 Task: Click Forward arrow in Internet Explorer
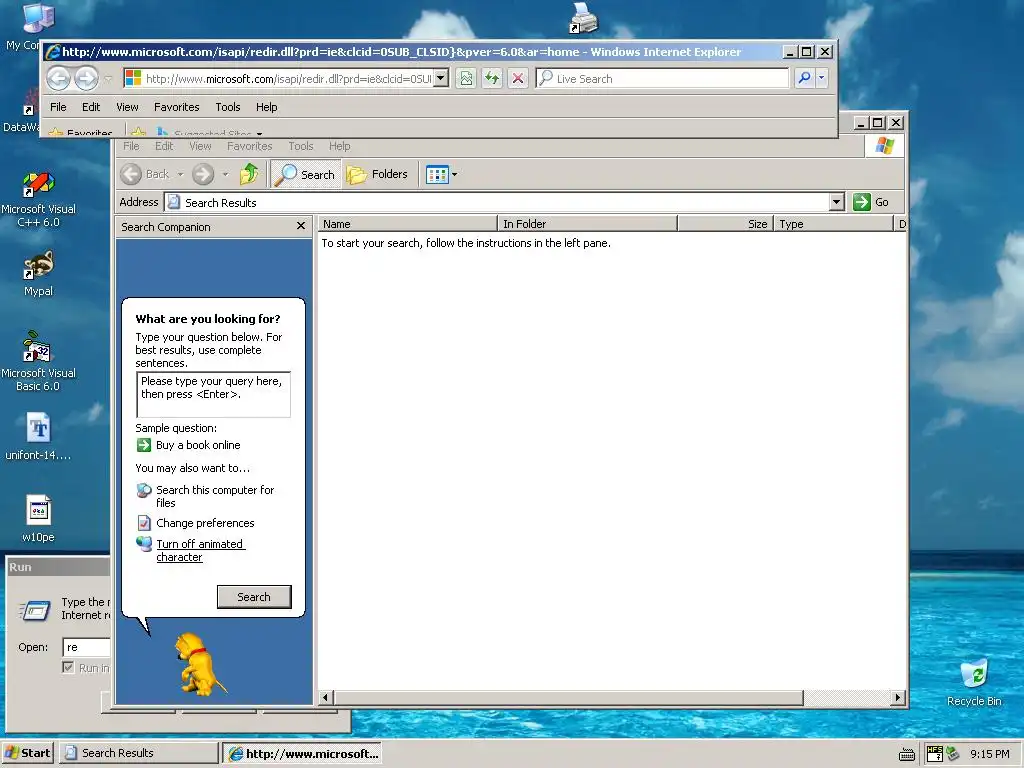(86, 79)
